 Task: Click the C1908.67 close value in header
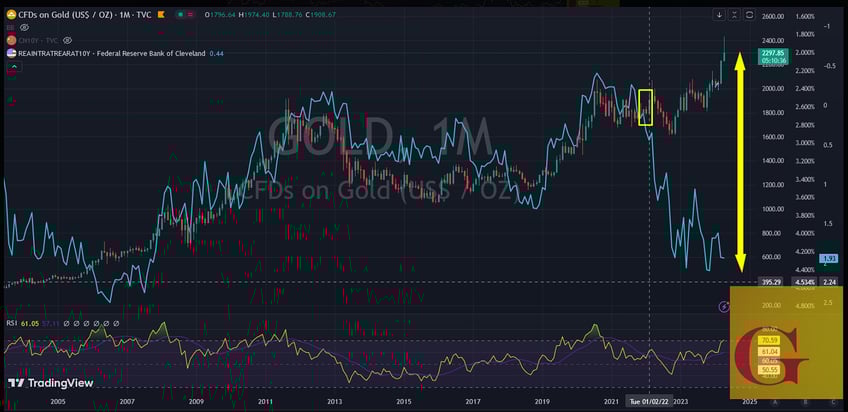(319, 15)
